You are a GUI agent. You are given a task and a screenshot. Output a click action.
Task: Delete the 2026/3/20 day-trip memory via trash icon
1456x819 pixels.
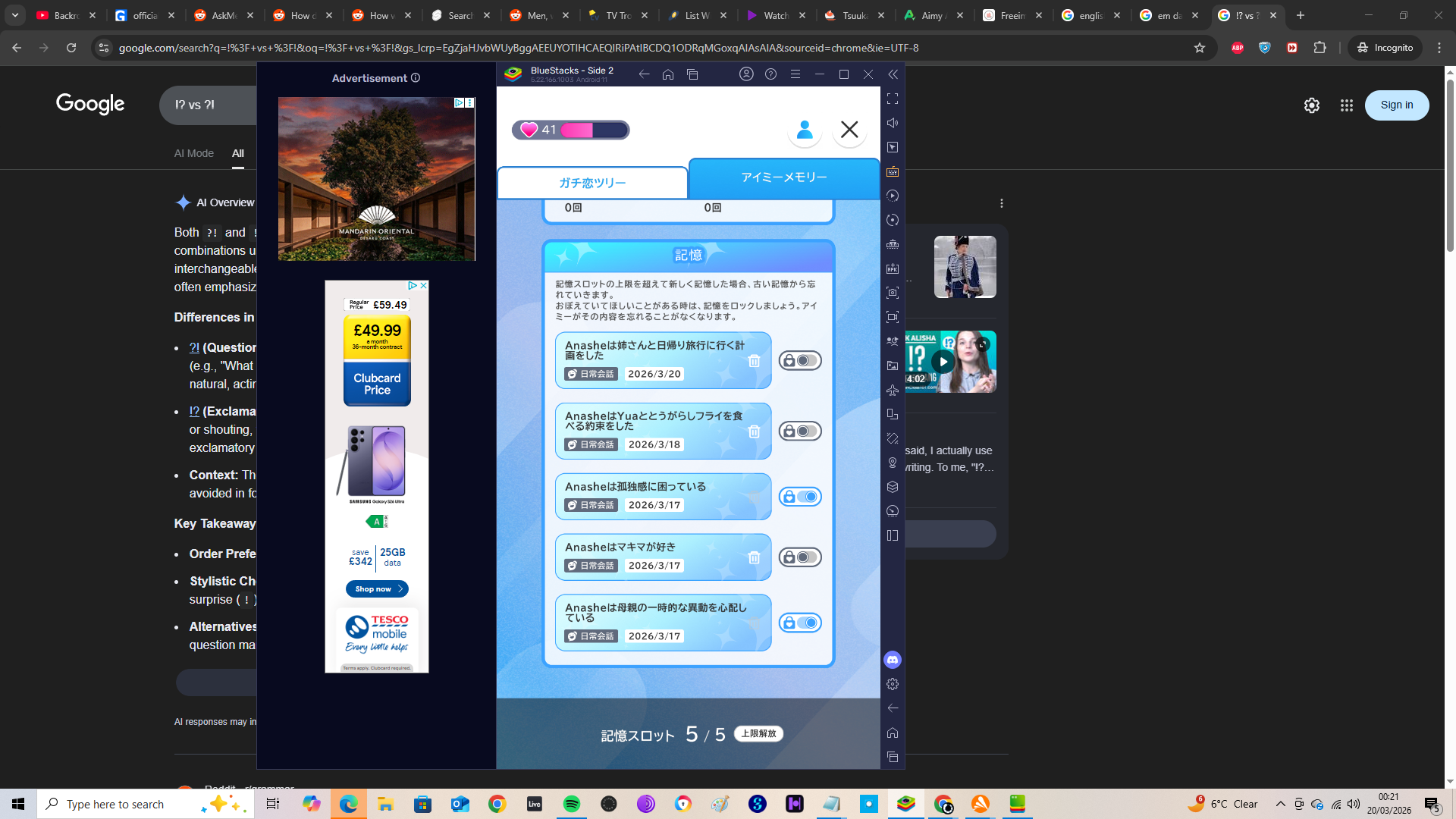pyautogui.click(x=754, y=361)
